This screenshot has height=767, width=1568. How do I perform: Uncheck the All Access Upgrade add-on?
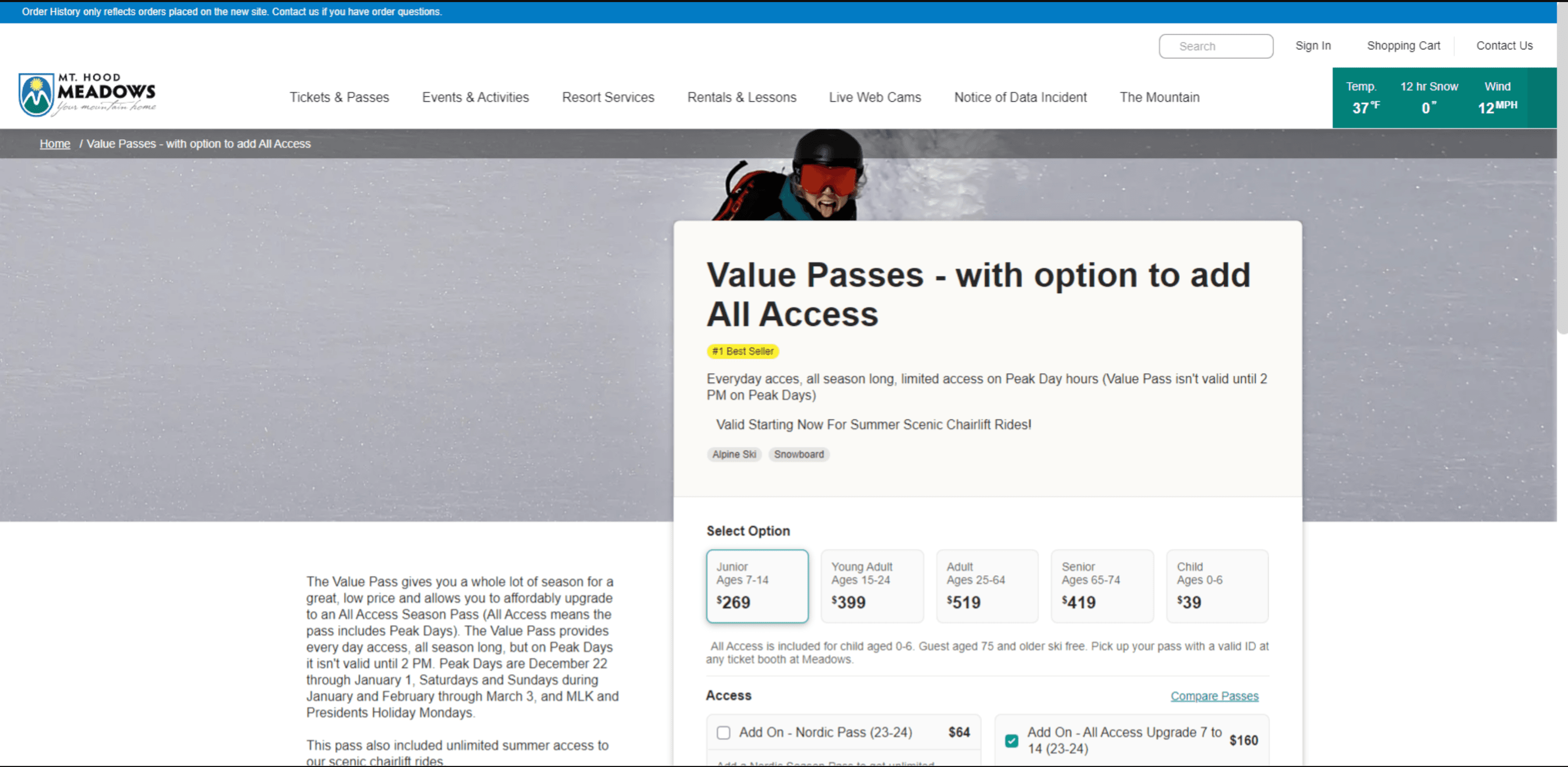click(1012, 741)
